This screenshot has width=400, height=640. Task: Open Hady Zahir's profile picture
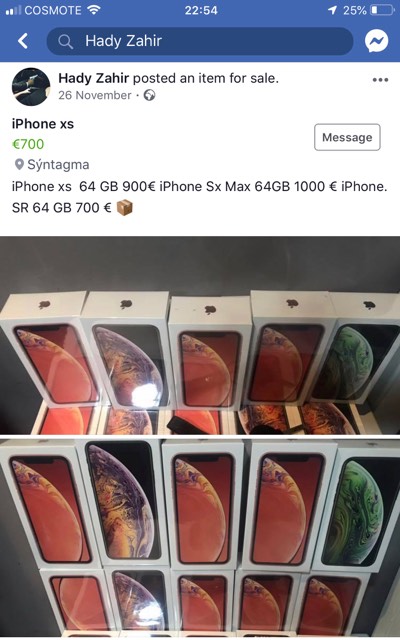coord(31,87)
